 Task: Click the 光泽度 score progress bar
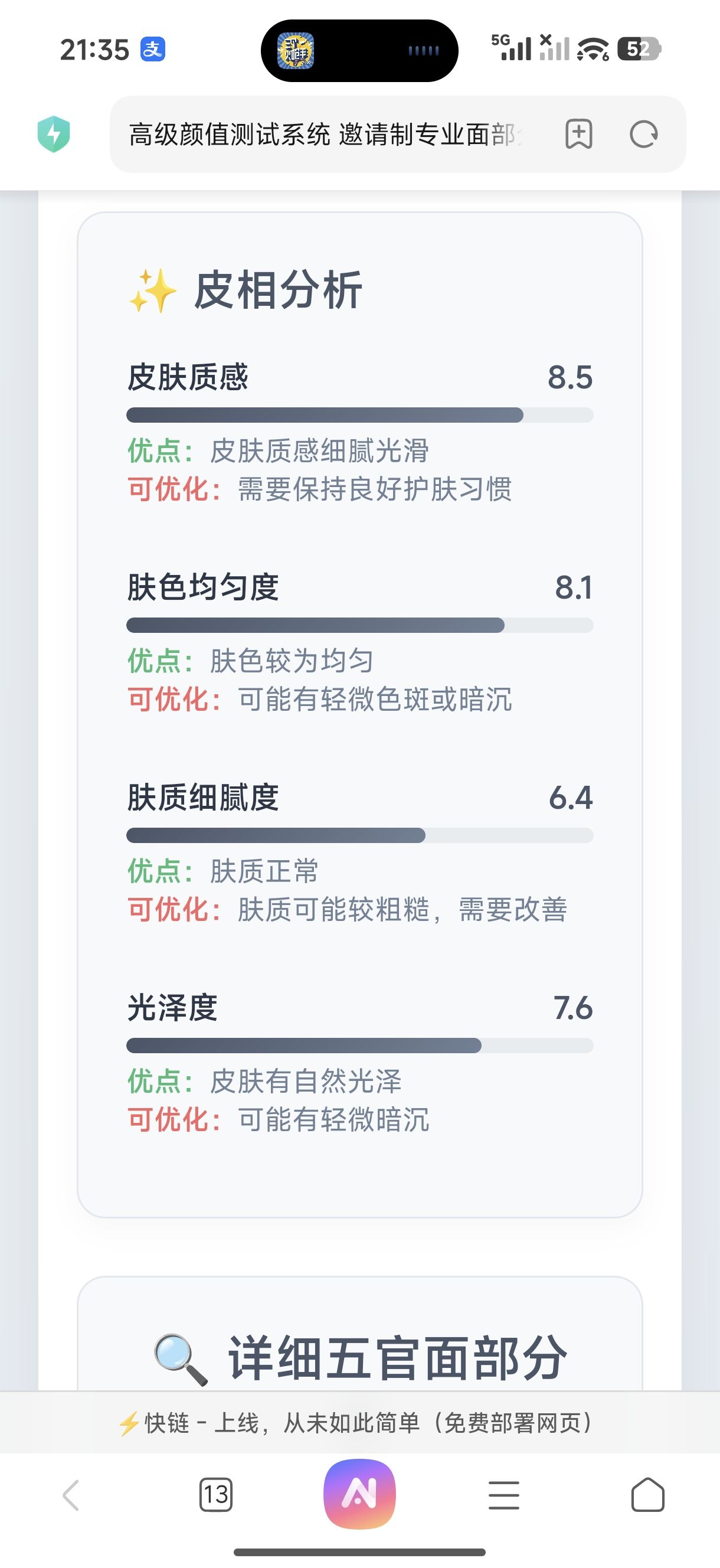coord(359,1046)
